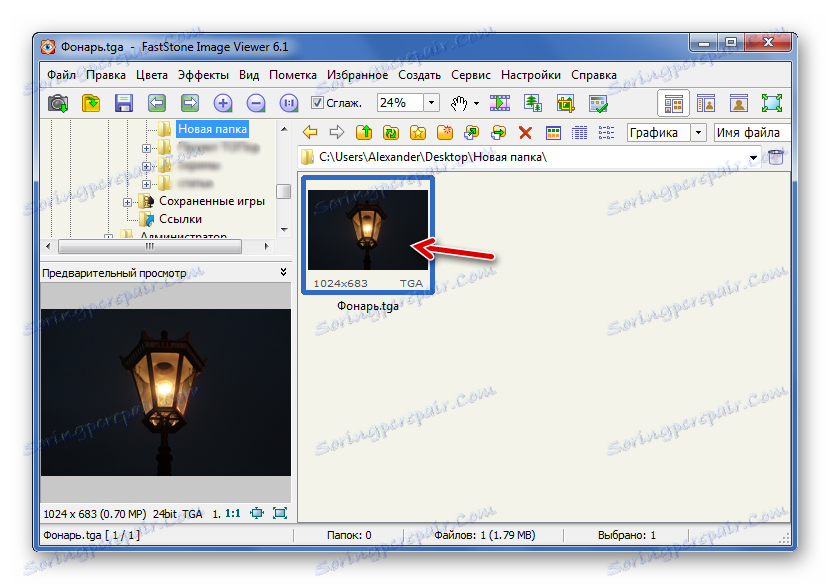Image resolution: width=831 pixels, height=585 pixels.
Task: Open Создать menu
Action: click(420, 75)
